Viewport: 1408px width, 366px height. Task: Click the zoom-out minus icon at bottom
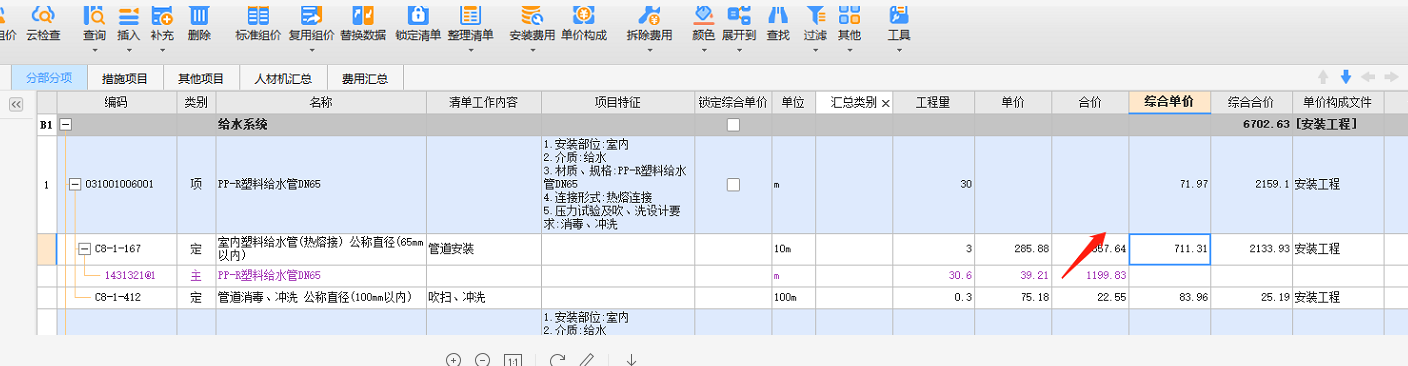pyautogui.click(x=483, y=360)
